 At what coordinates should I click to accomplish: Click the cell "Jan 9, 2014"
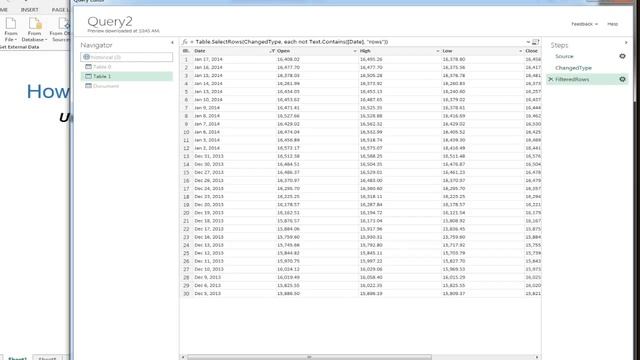pyautogui.click(x=207, y=108)
